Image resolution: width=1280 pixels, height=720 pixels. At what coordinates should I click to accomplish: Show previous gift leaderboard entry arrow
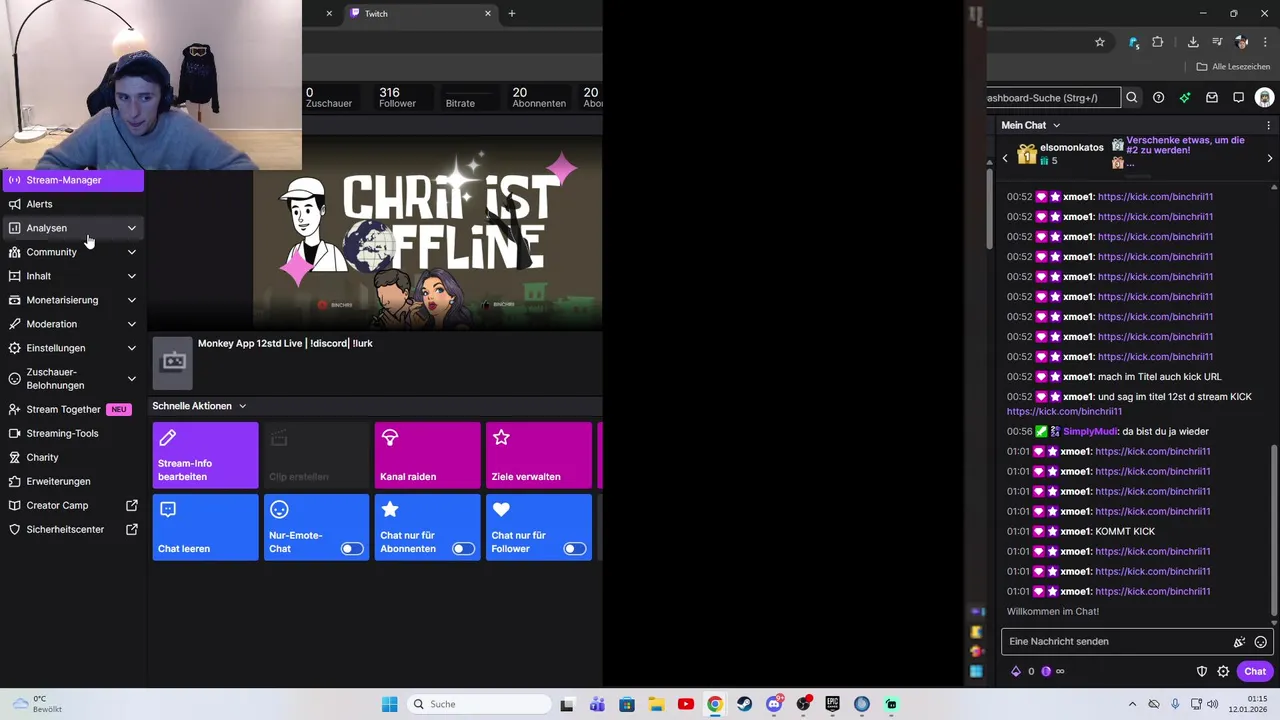[1005, 158]
